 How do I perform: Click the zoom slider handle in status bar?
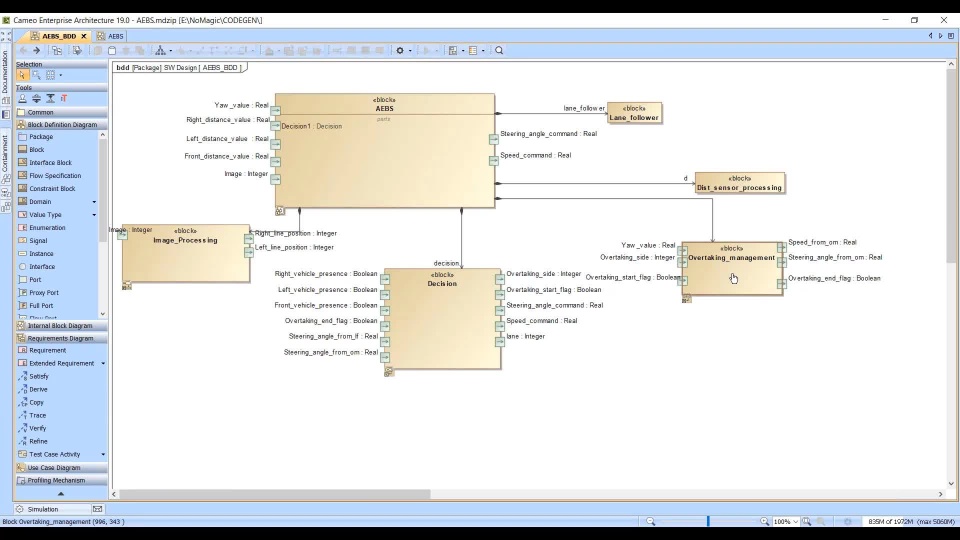click(x=708, y=522)
